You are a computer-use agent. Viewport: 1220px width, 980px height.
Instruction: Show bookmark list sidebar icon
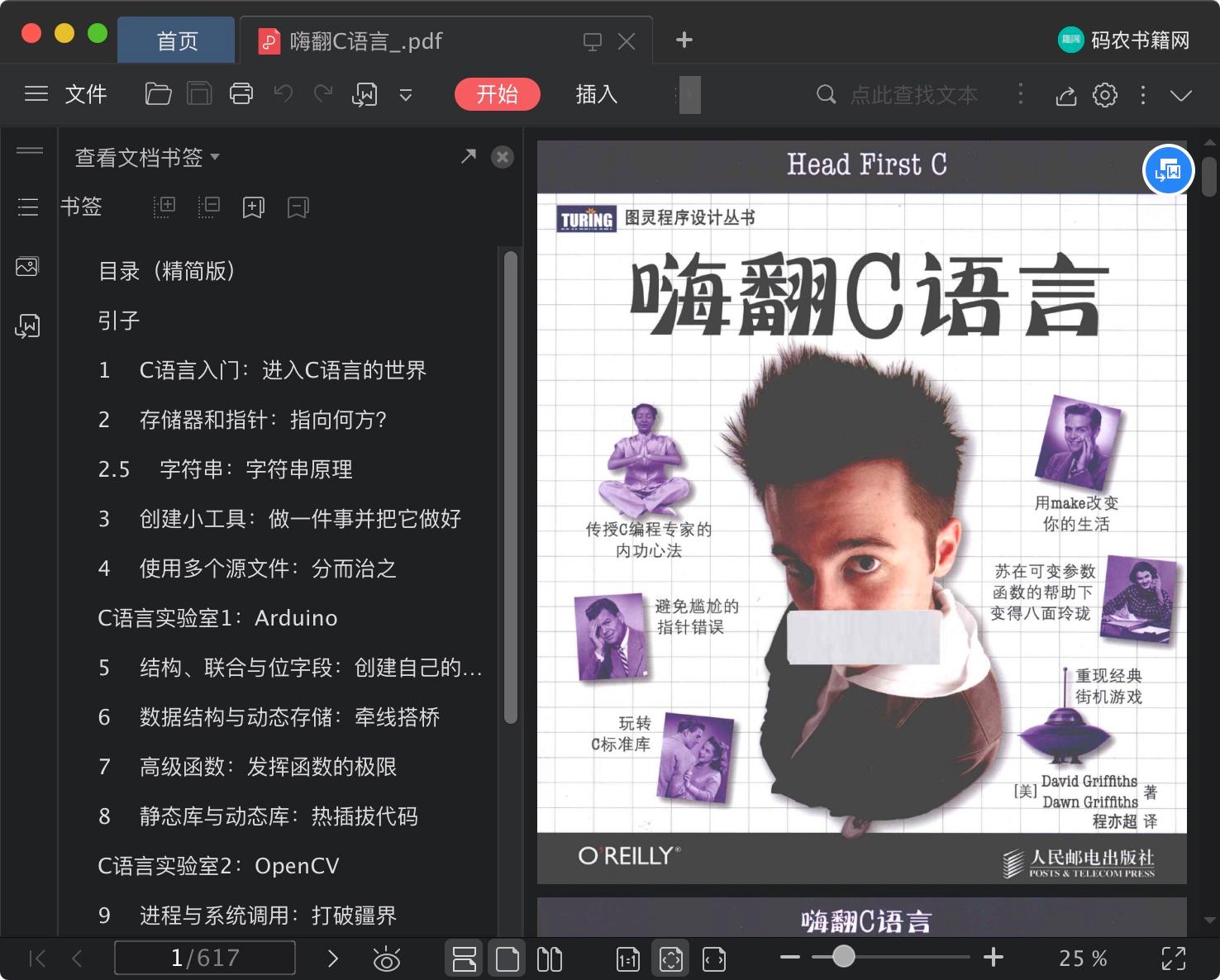click(x=28, y=207)
